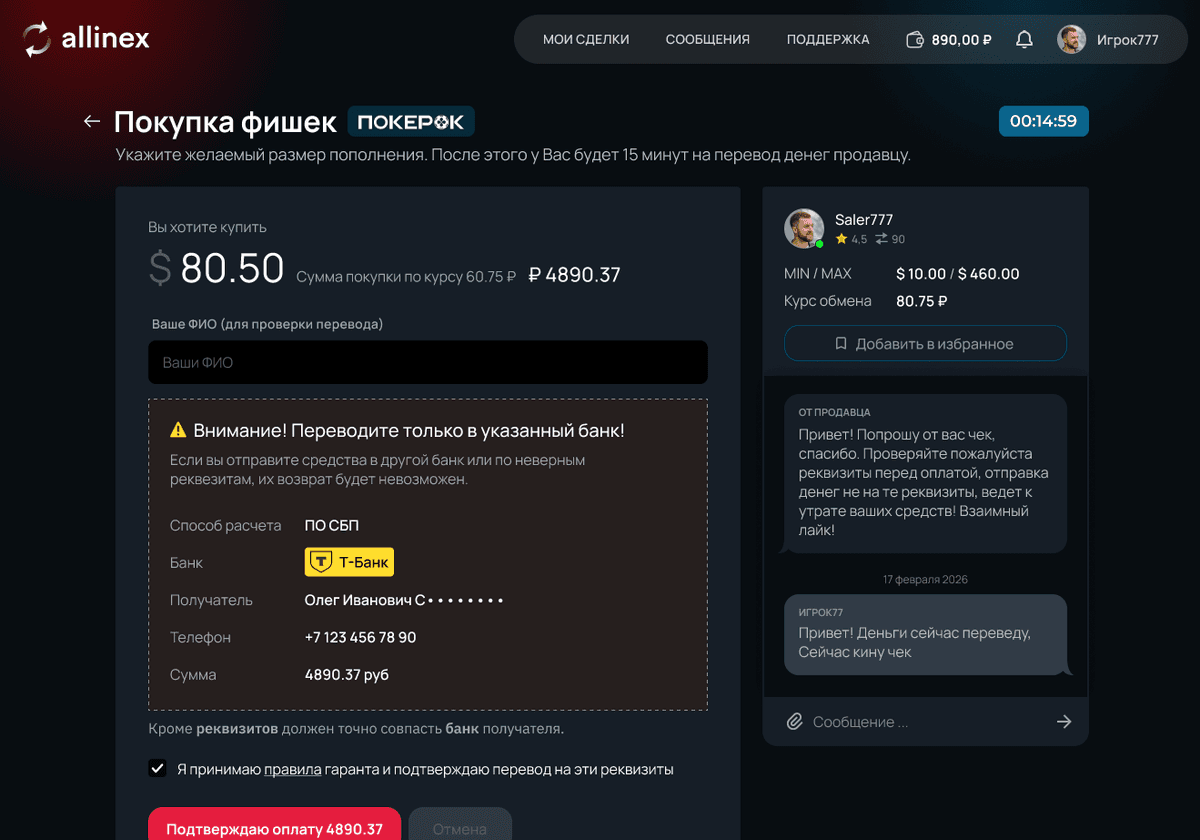Click the attach file paperclip icon
Screen dimensions: 1200x840
tap(794, 721)
